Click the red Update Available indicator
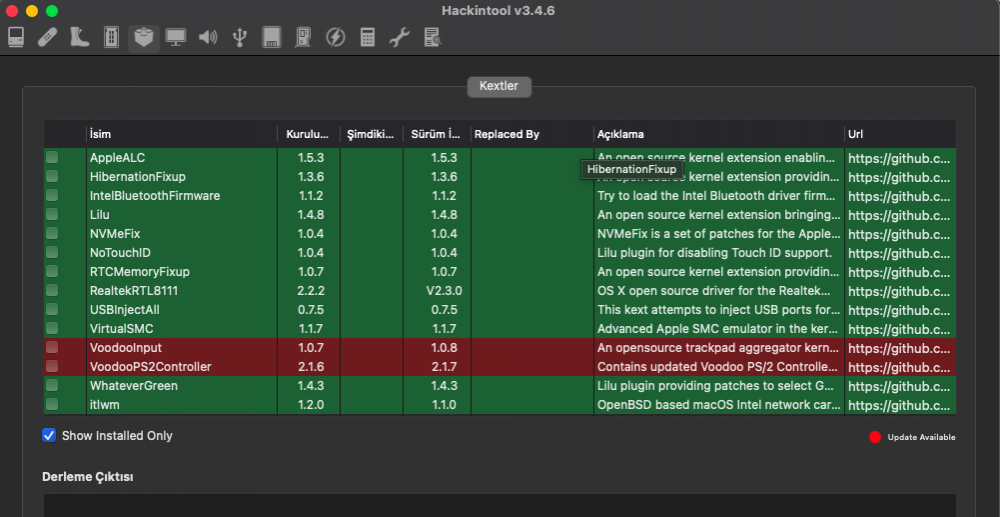The image size is (1000, 517). point(876,437)
